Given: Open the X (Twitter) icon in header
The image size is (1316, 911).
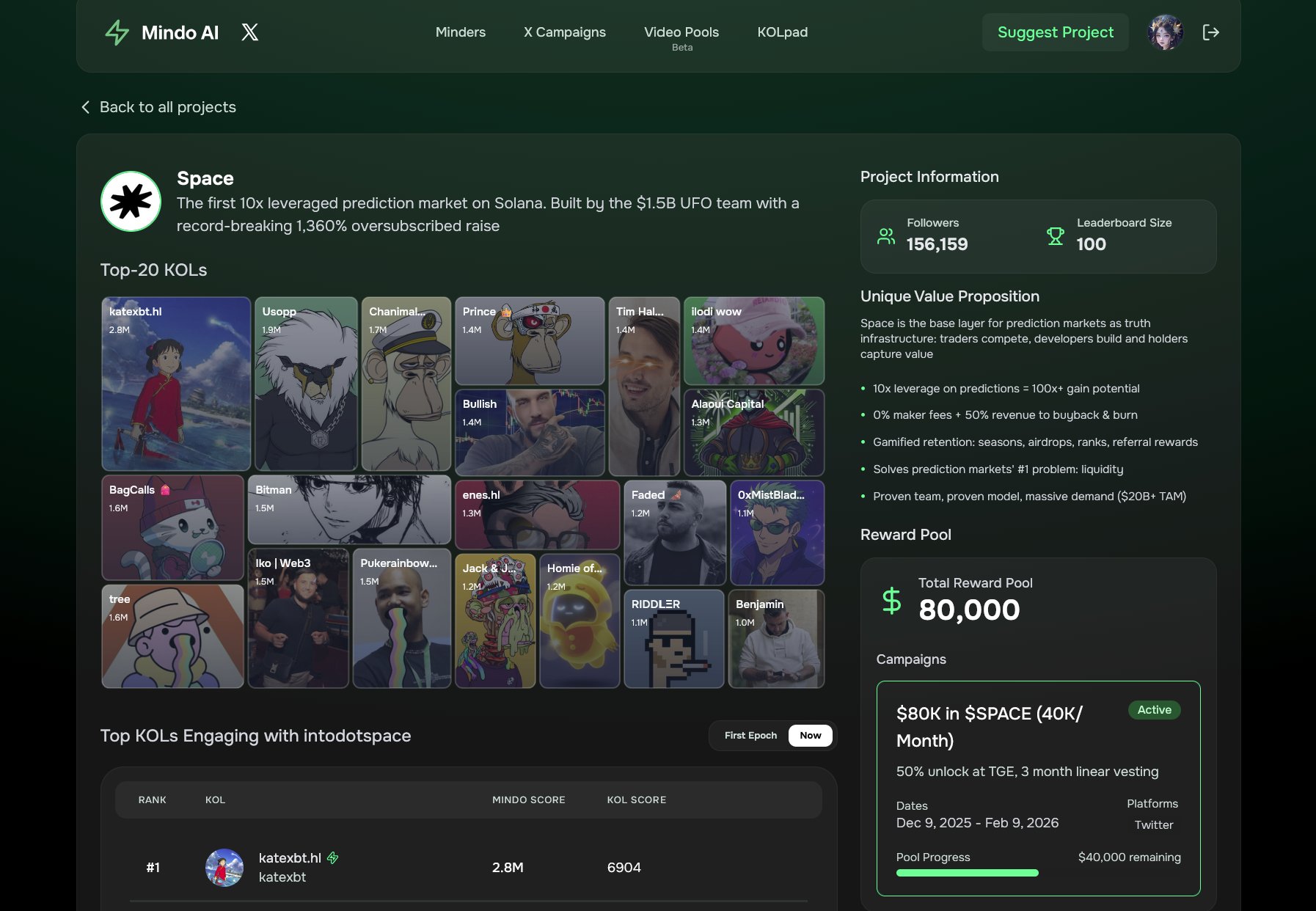Looking at the screenshot, I should tap(250, 32).
